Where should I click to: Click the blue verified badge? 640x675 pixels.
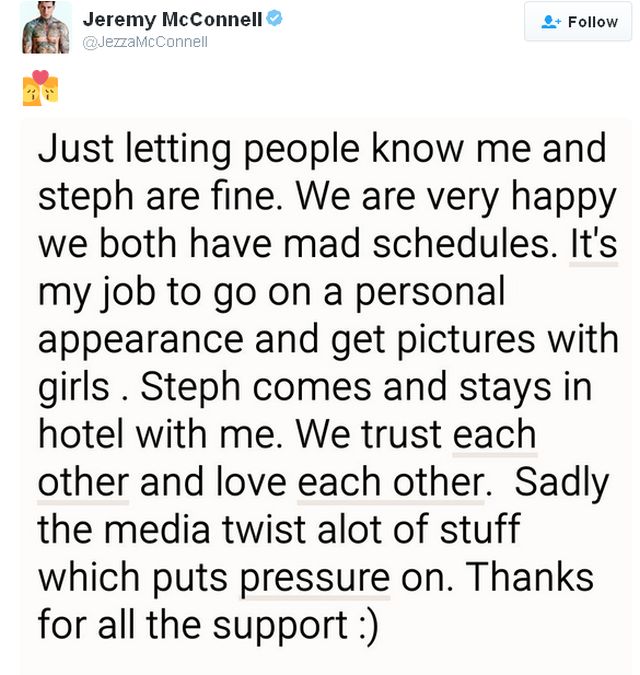(272, 20)
